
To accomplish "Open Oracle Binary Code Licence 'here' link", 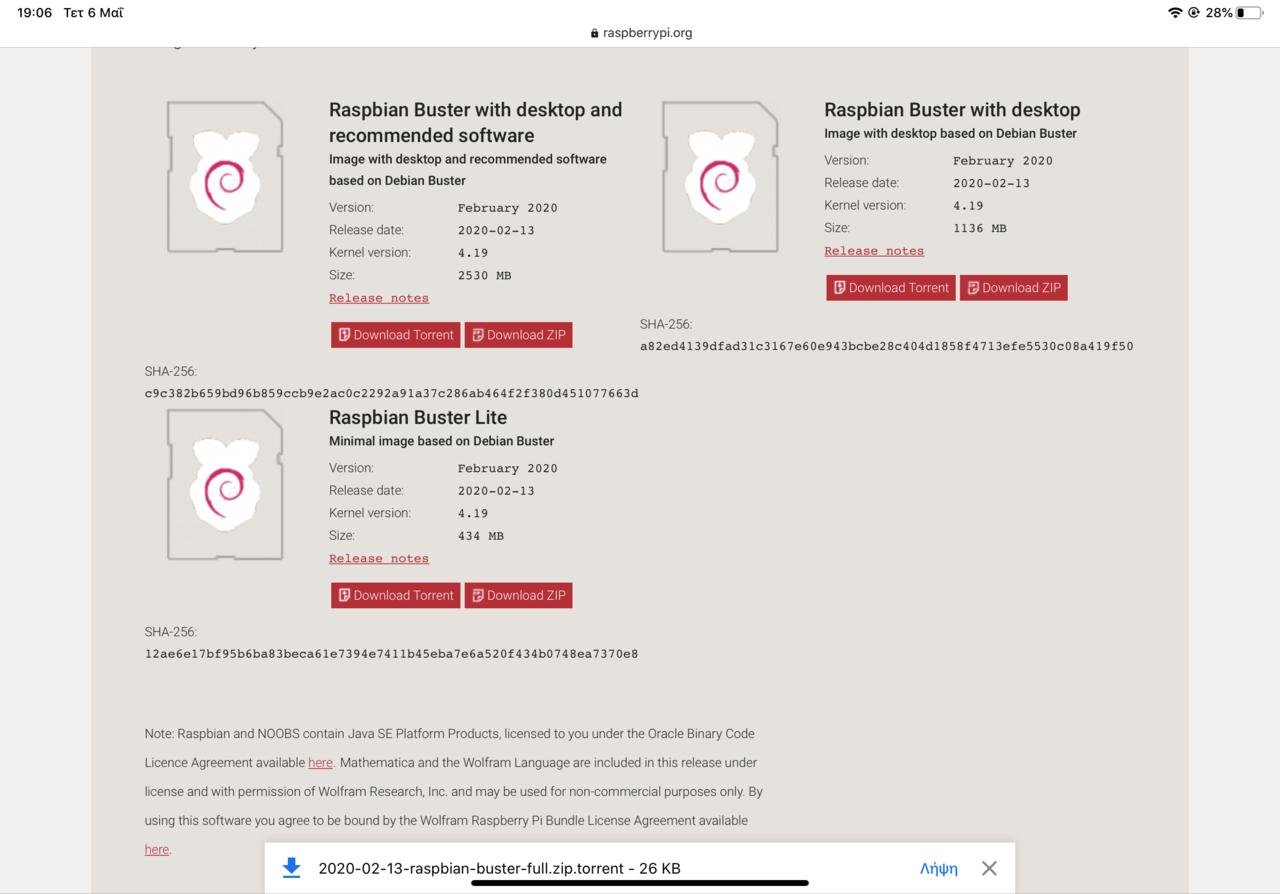I will [x=320, y=763].
